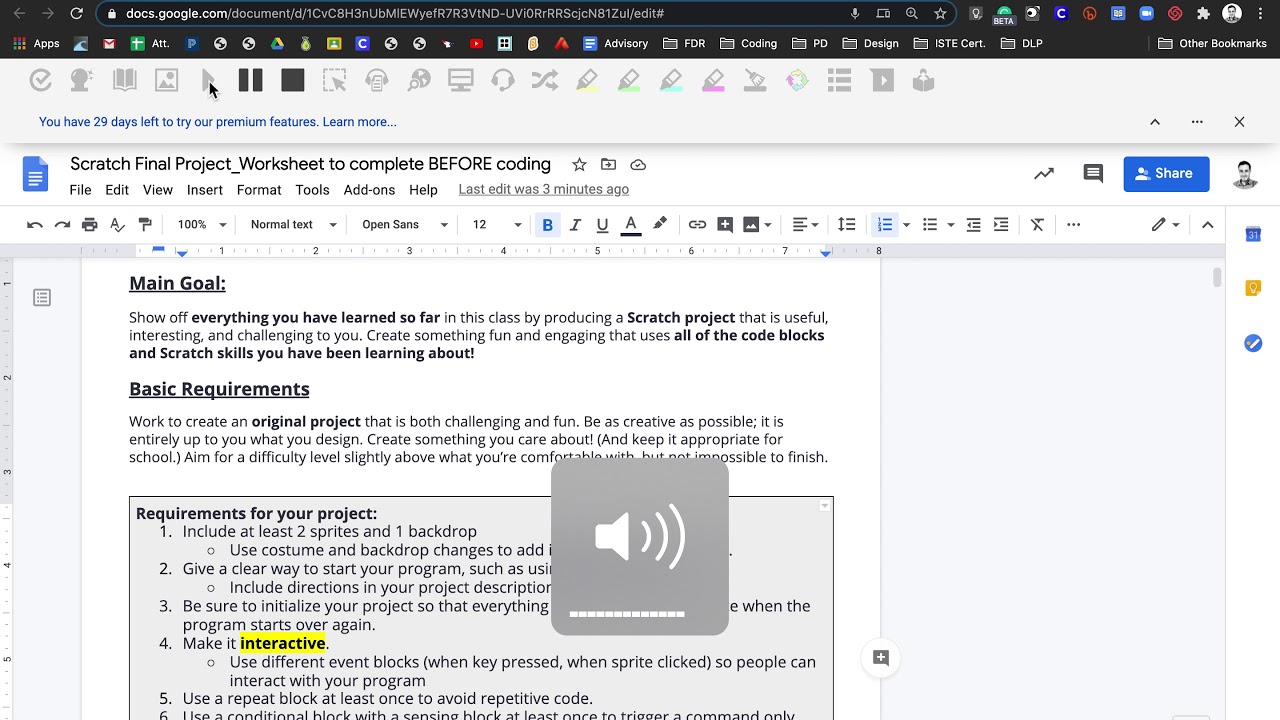Screen dimensions: 1280x720
Task: Open the Tools menu
Action: tap(312, 190)
